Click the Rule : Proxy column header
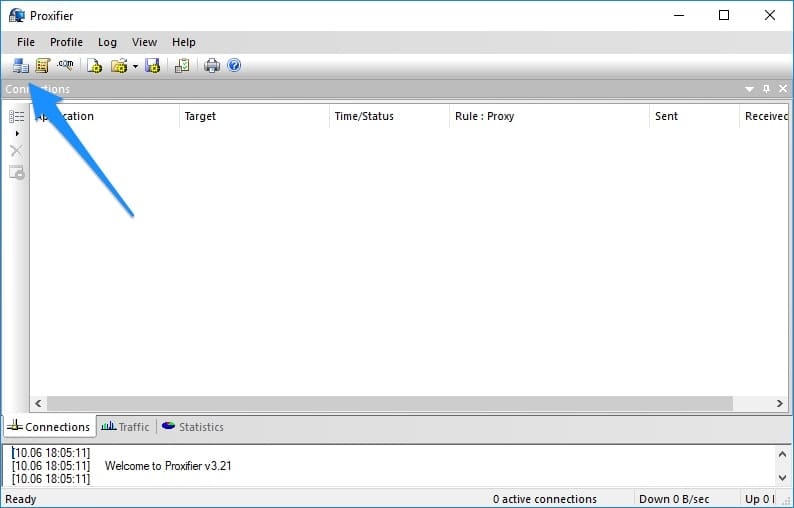Viewport: 794px width, 508px height. (x=484, y=116)
